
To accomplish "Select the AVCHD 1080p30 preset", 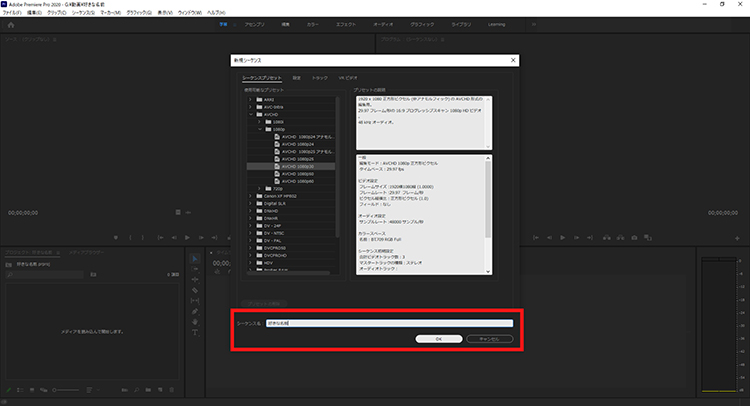I will (x=291, y=166).
